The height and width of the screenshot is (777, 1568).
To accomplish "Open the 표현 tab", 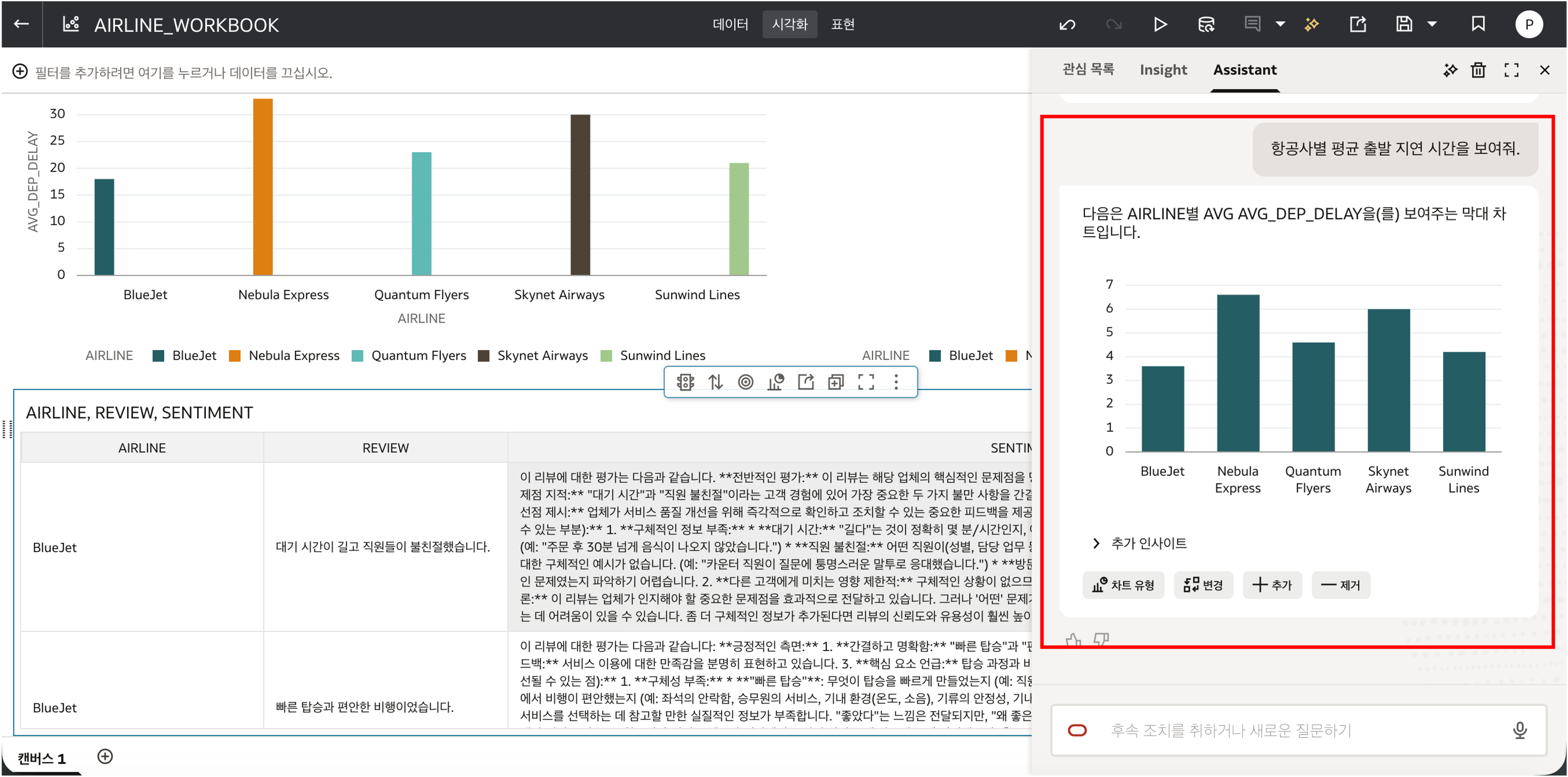I will point(843,24).
